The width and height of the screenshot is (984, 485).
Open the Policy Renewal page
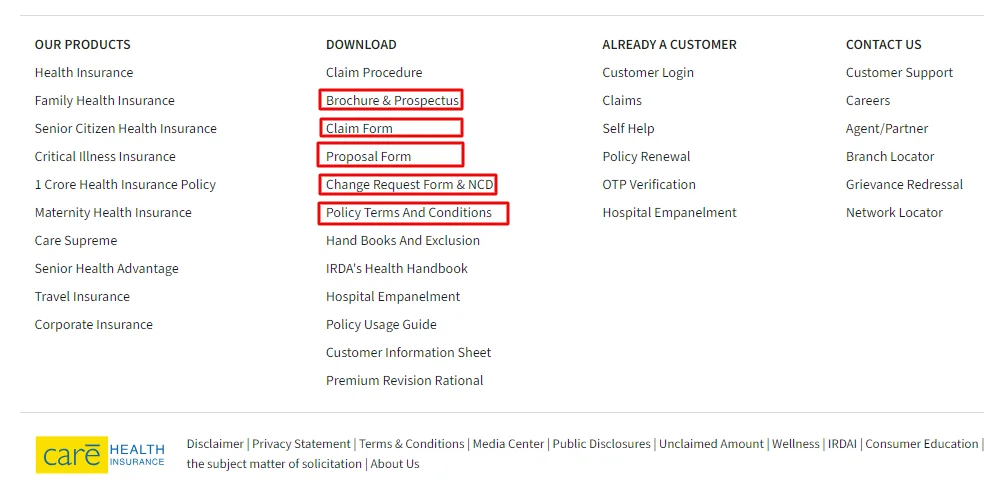tap(646, 157)
